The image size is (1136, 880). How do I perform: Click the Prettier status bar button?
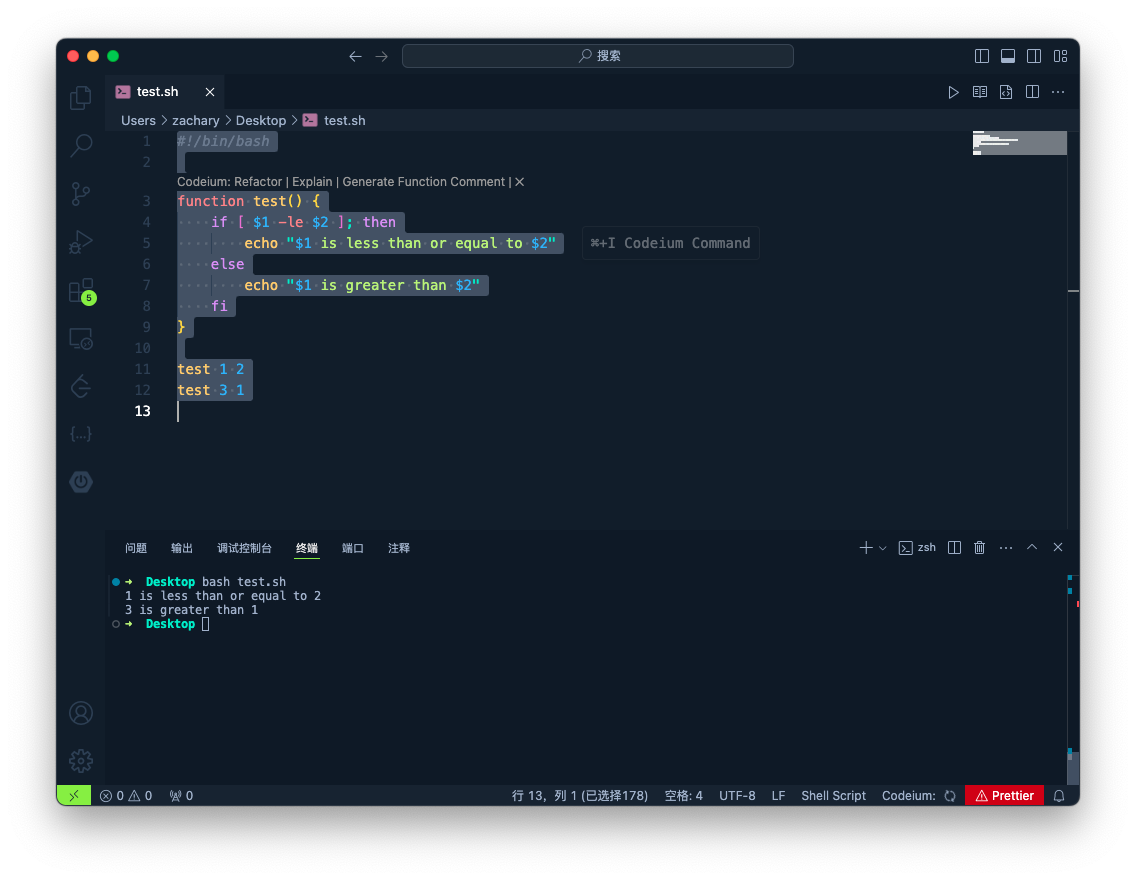pyautogui.click(x=1004, y=795)
